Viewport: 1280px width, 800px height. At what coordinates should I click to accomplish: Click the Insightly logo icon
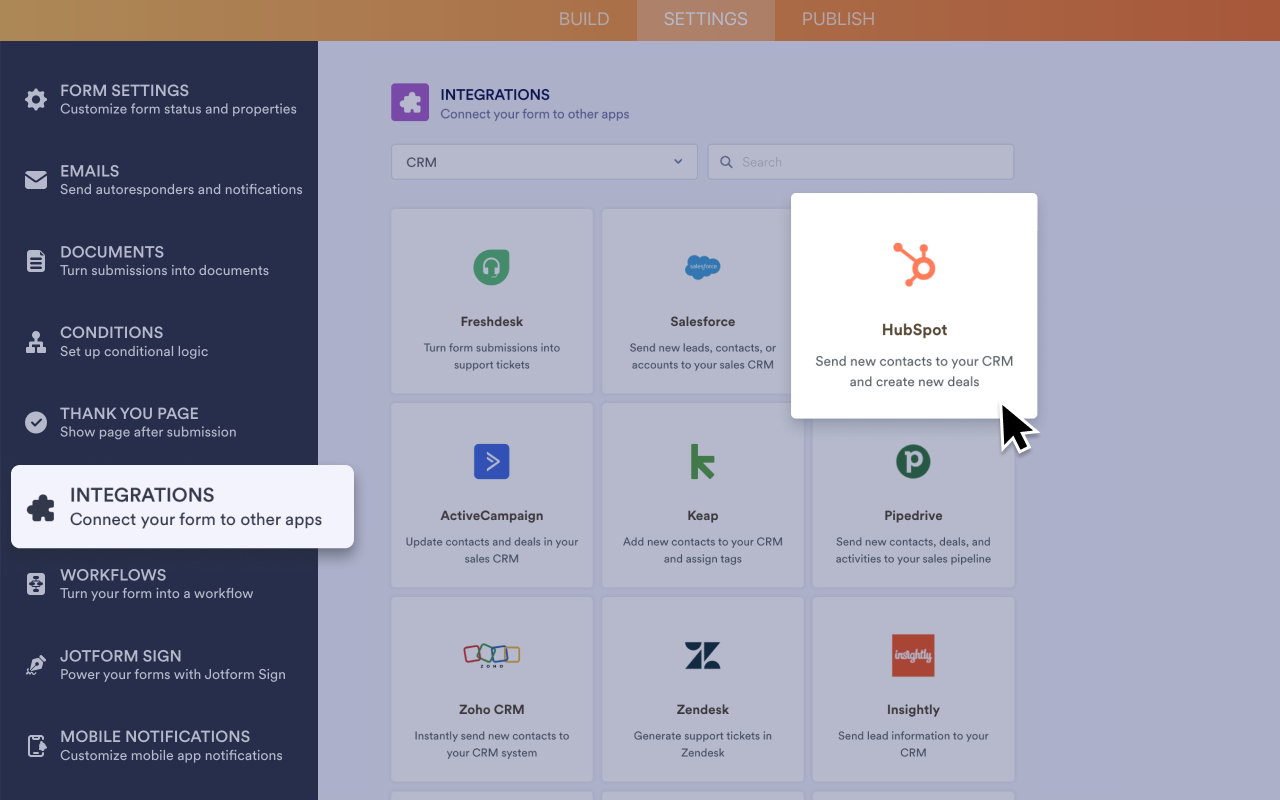pos(913,655)
